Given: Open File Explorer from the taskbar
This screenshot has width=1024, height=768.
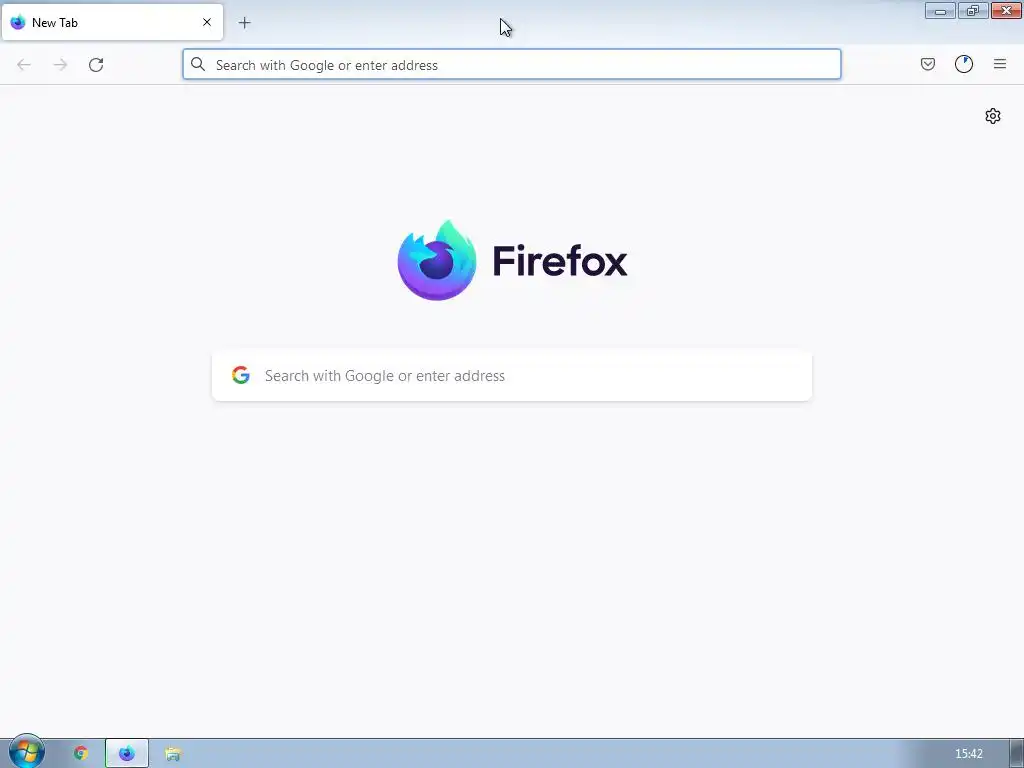Looking at the screenshot, I should coord(173,754).
